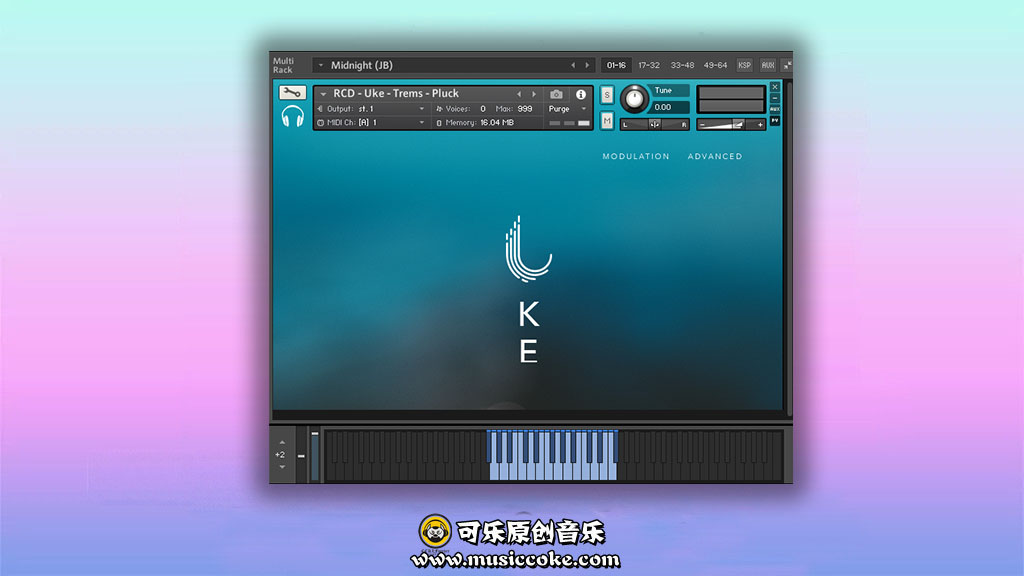Image resolution: width=1024 pixels, height=576 pixels.
Task: Show instrument info with the i icon
Action: click(581, 94)
